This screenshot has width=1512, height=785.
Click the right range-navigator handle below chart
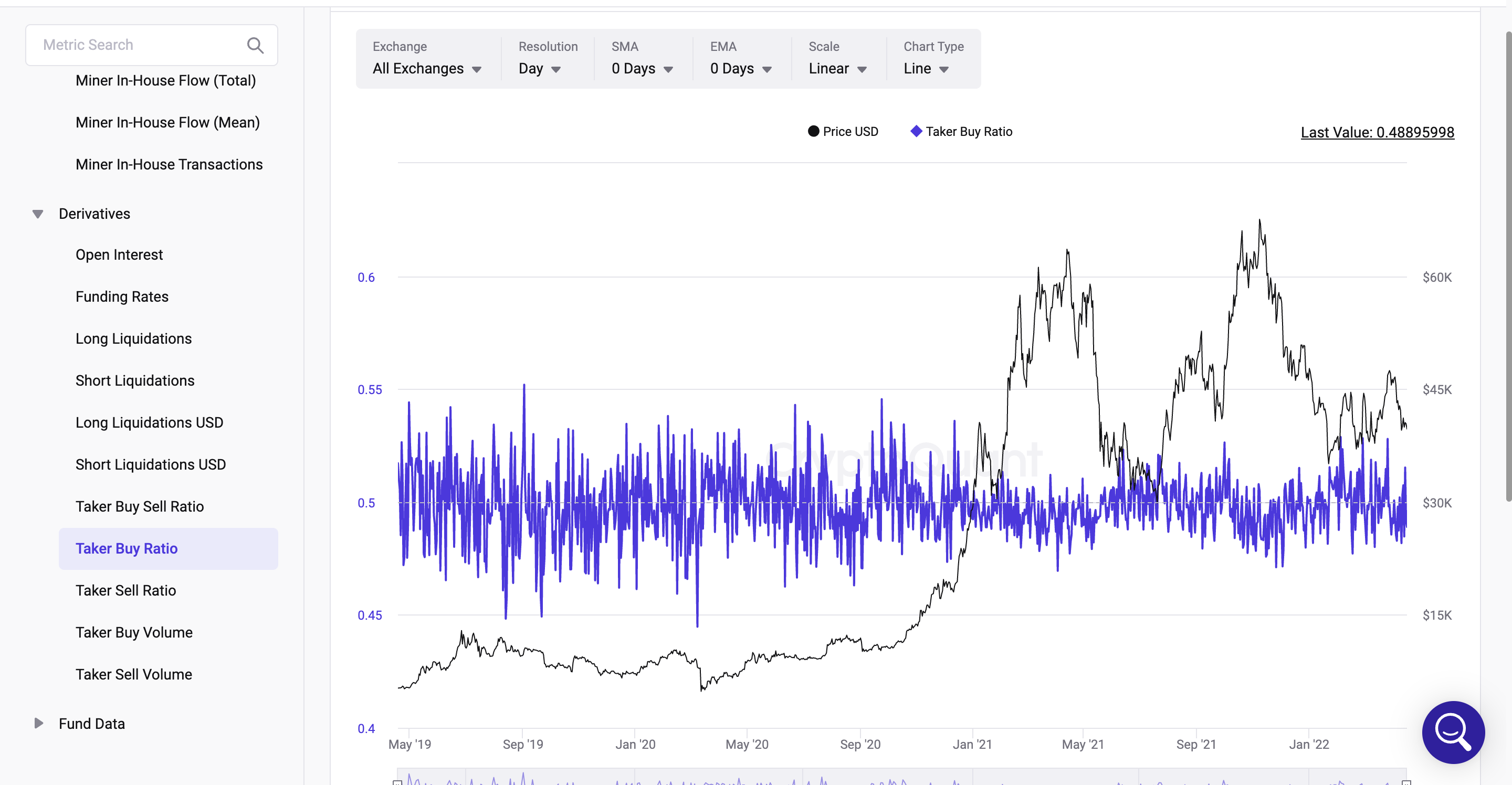tap(1406, 782)
